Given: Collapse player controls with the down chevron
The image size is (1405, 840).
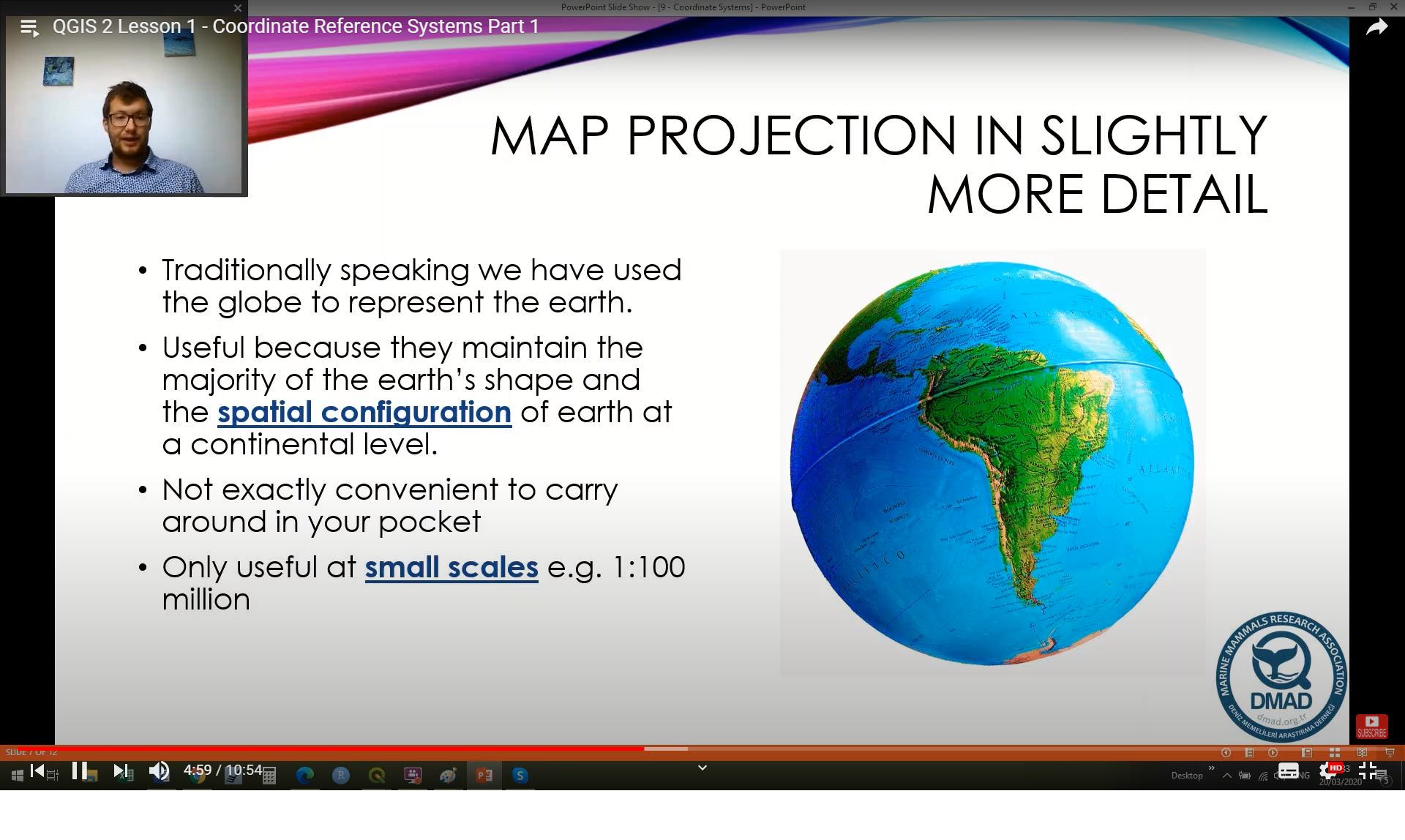Looking at the screenshot, I should coord(702,768).
